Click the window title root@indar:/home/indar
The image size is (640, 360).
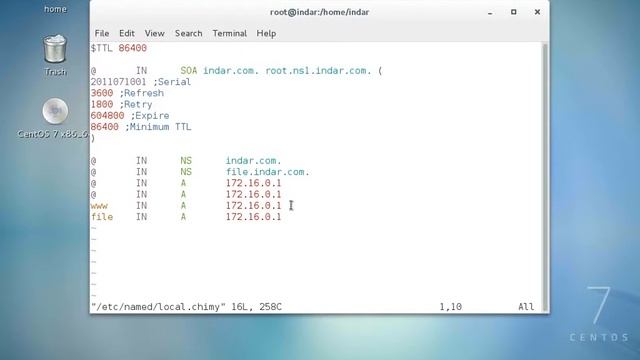pyautogui.click(x=319, y=12)
